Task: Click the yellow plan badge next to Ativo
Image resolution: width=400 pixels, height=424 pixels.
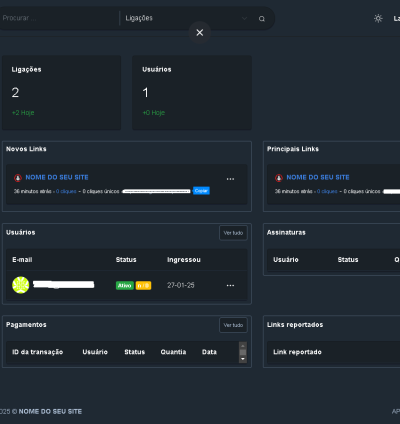Action: (x=143, y=285)
